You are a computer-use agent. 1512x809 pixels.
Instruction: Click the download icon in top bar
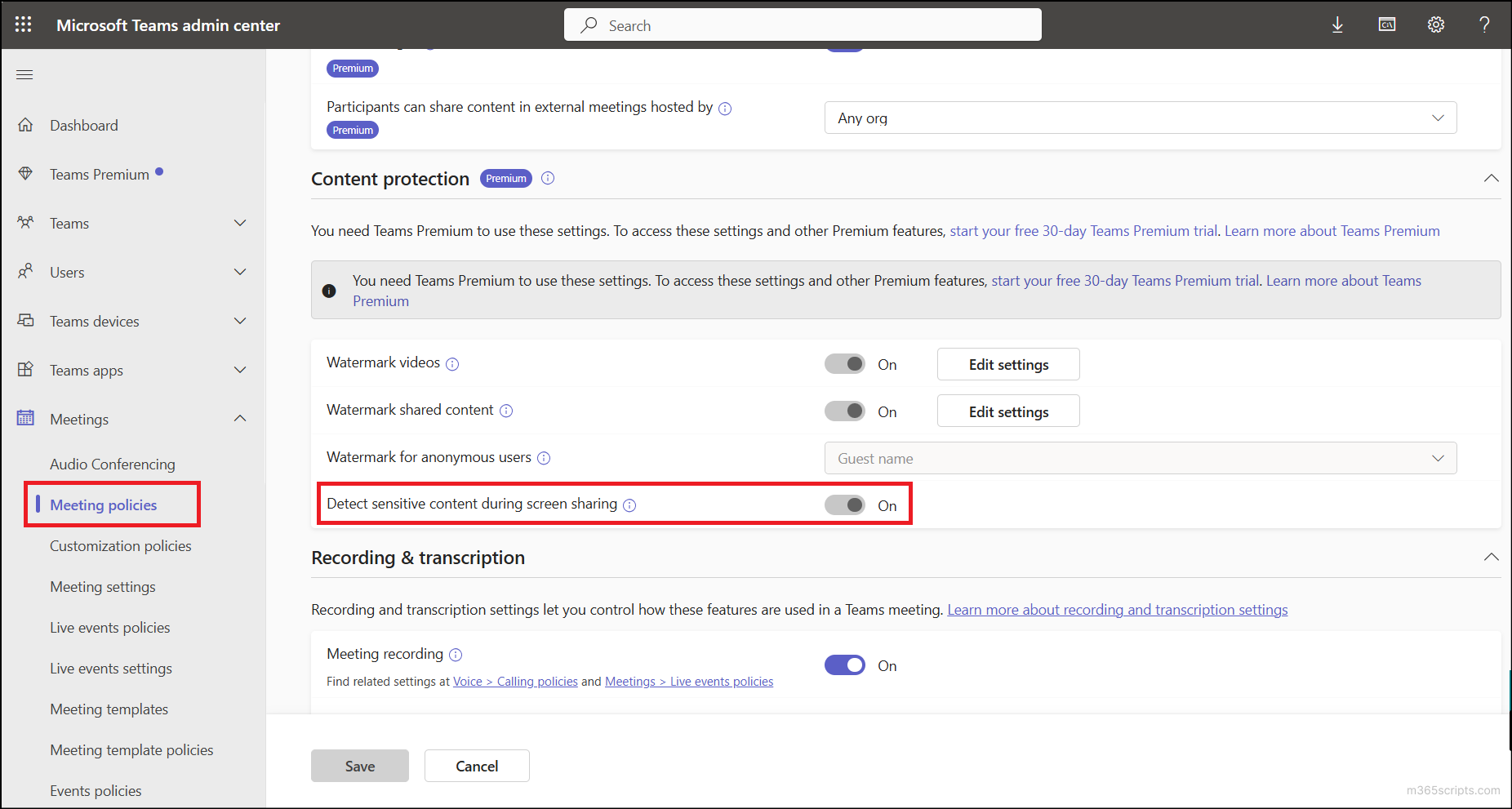click(x=1337, y=24)
